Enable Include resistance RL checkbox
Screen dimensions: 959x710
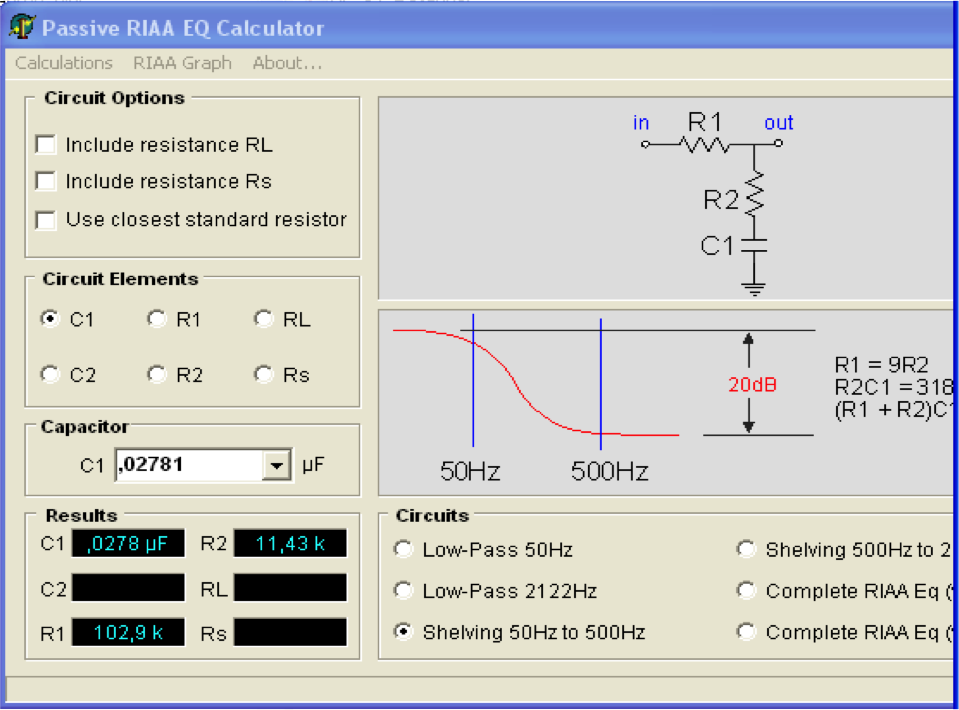point(46,145)
